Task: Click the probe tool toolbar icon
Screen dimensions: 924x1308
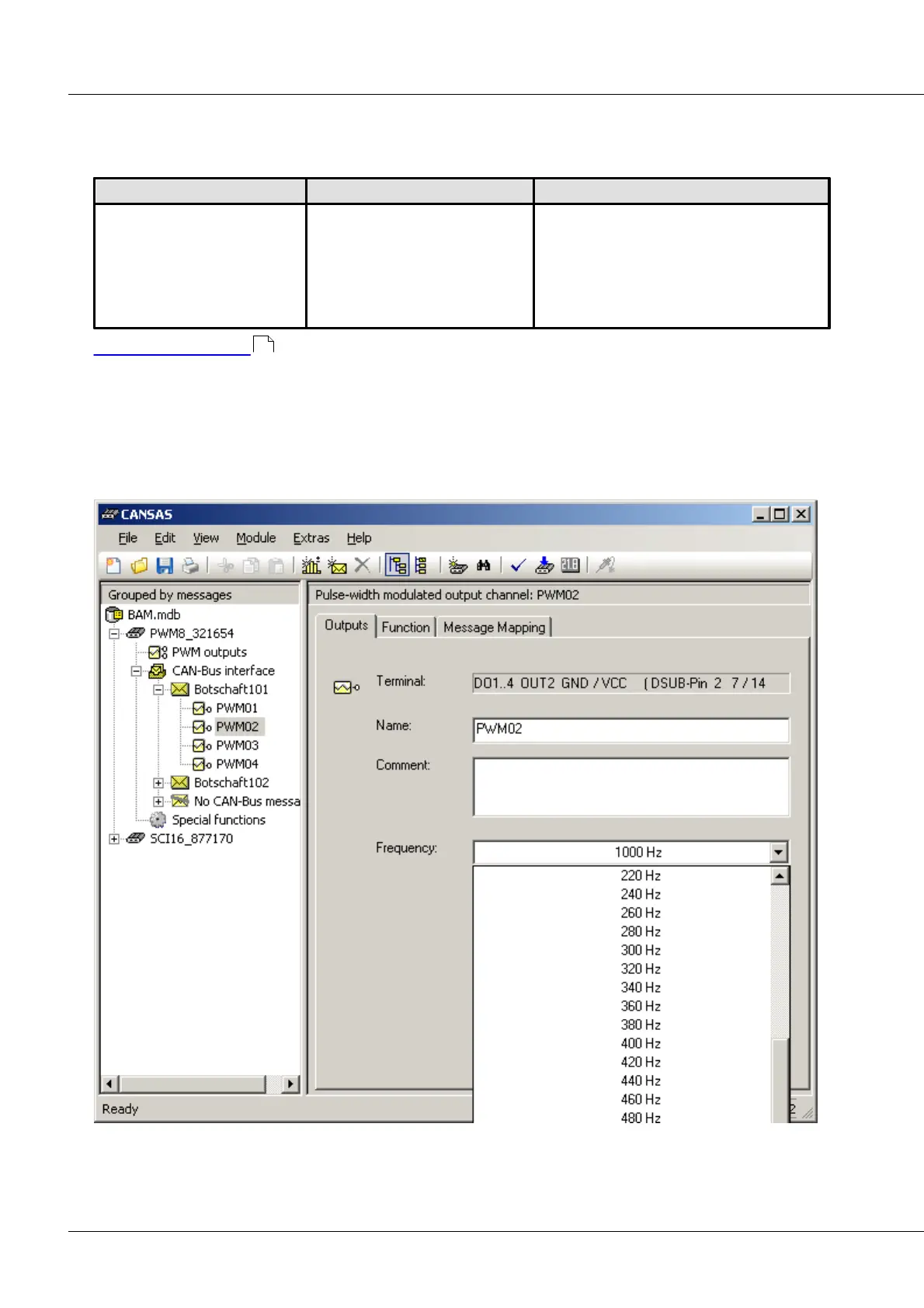Action: 606,565
